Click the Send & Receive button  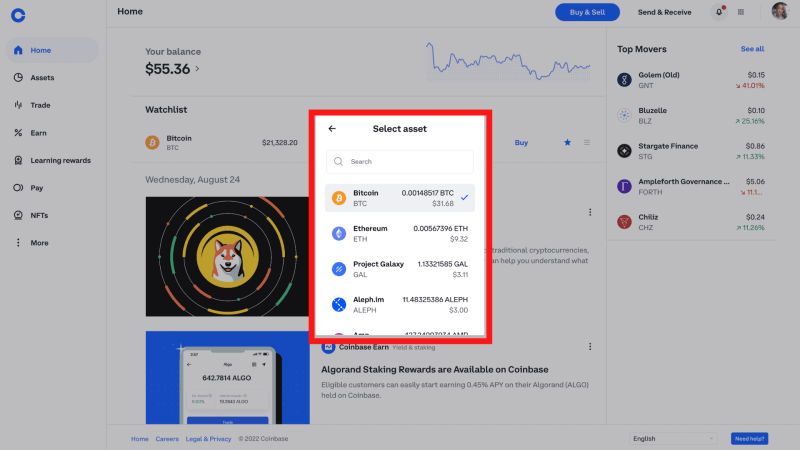pyautogui.click(x=664, y=12)
